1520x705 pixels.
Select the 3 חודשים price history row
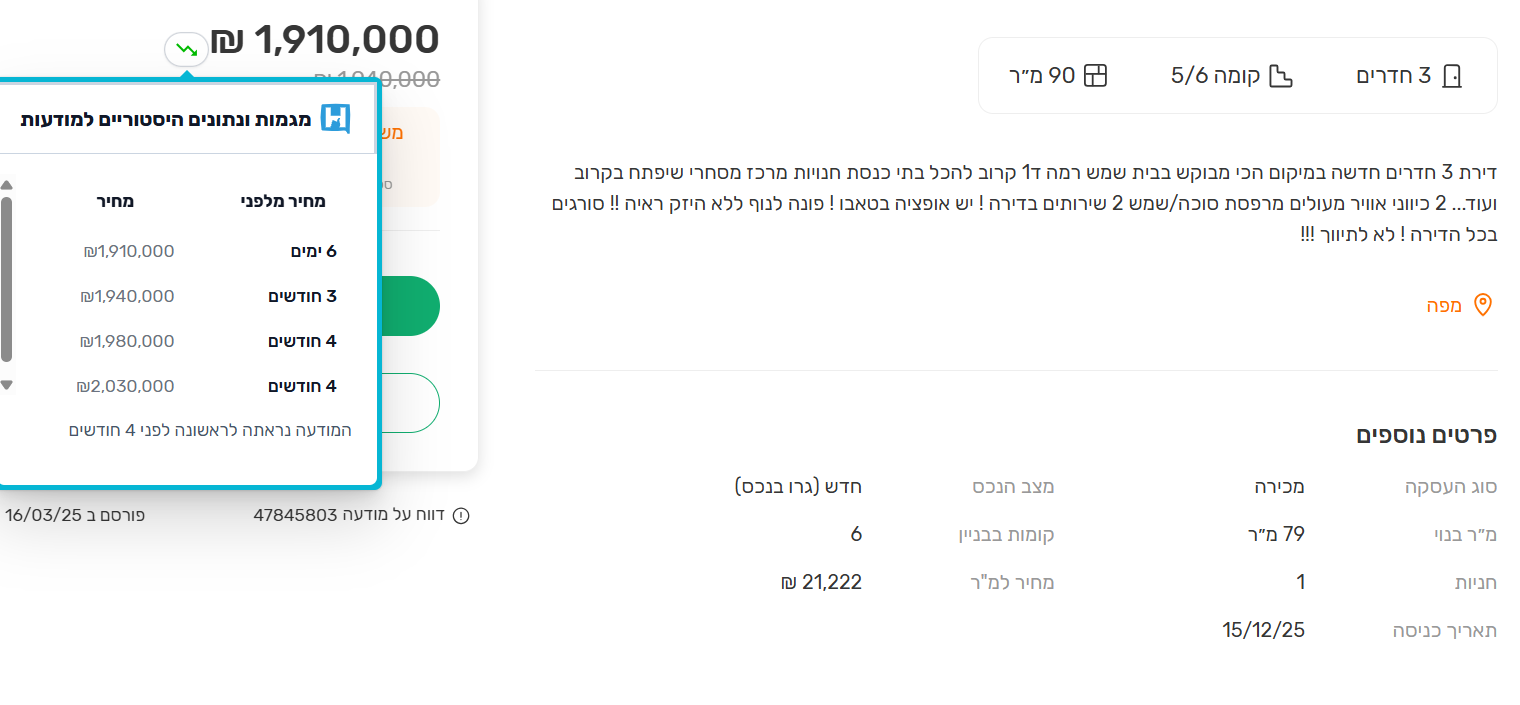(x=302, y=296)
